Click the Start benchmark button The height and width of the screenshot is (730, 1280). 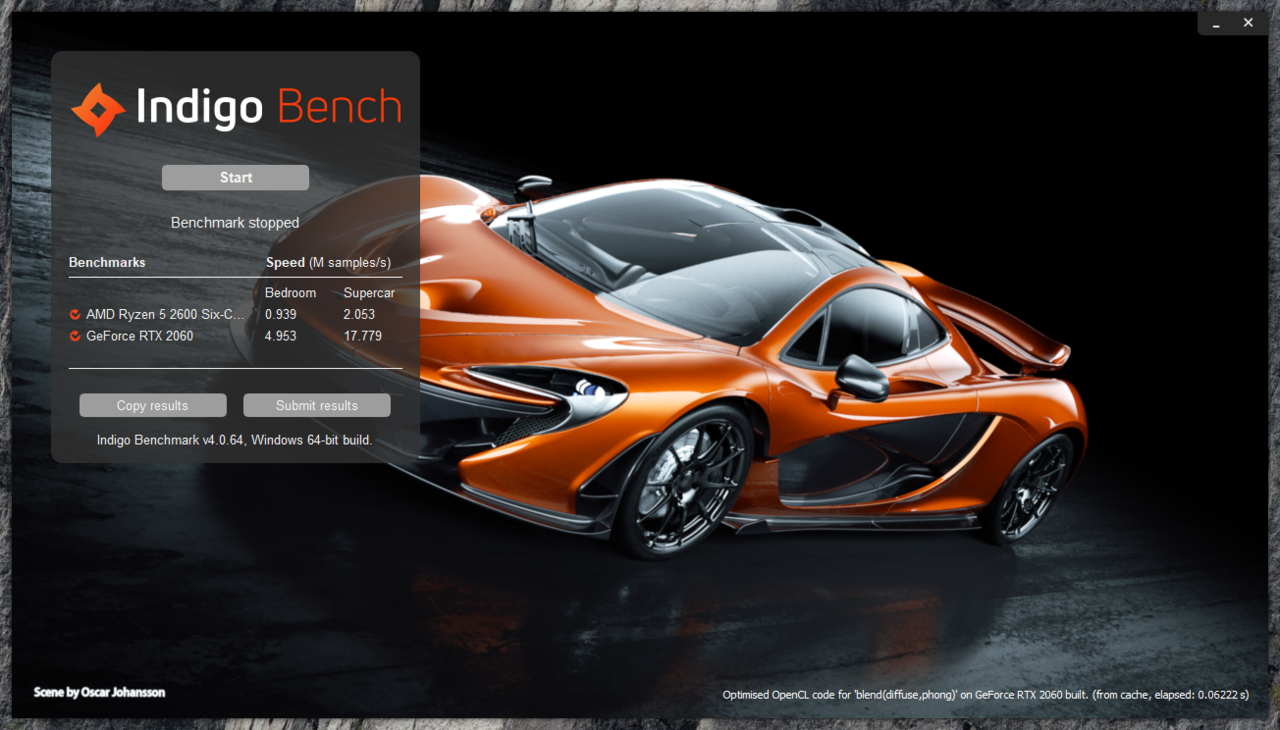pos(235,178)
